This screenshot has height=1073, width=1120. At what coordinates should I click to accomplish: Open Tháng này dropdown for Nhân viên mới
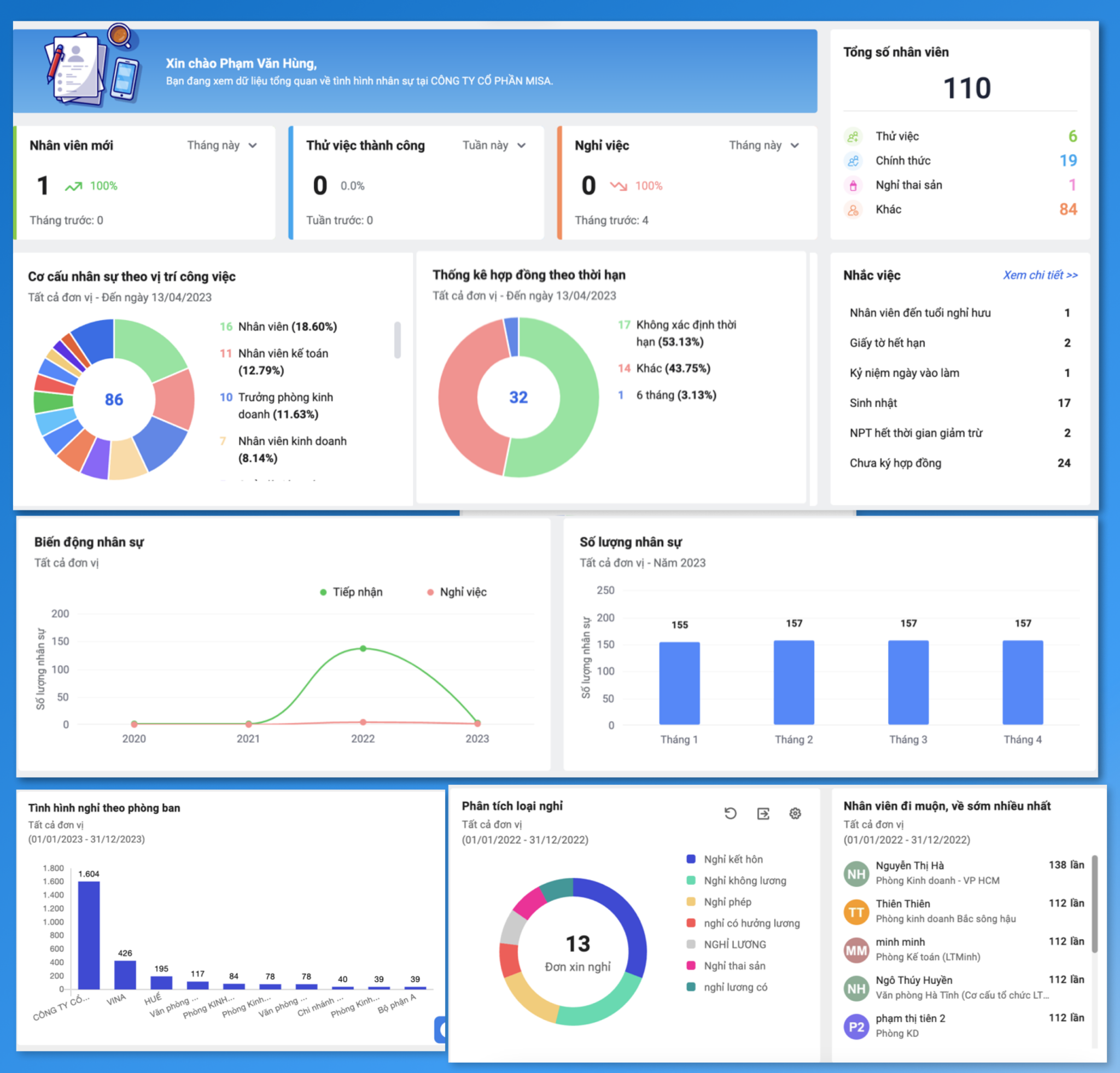coord(221,145)
